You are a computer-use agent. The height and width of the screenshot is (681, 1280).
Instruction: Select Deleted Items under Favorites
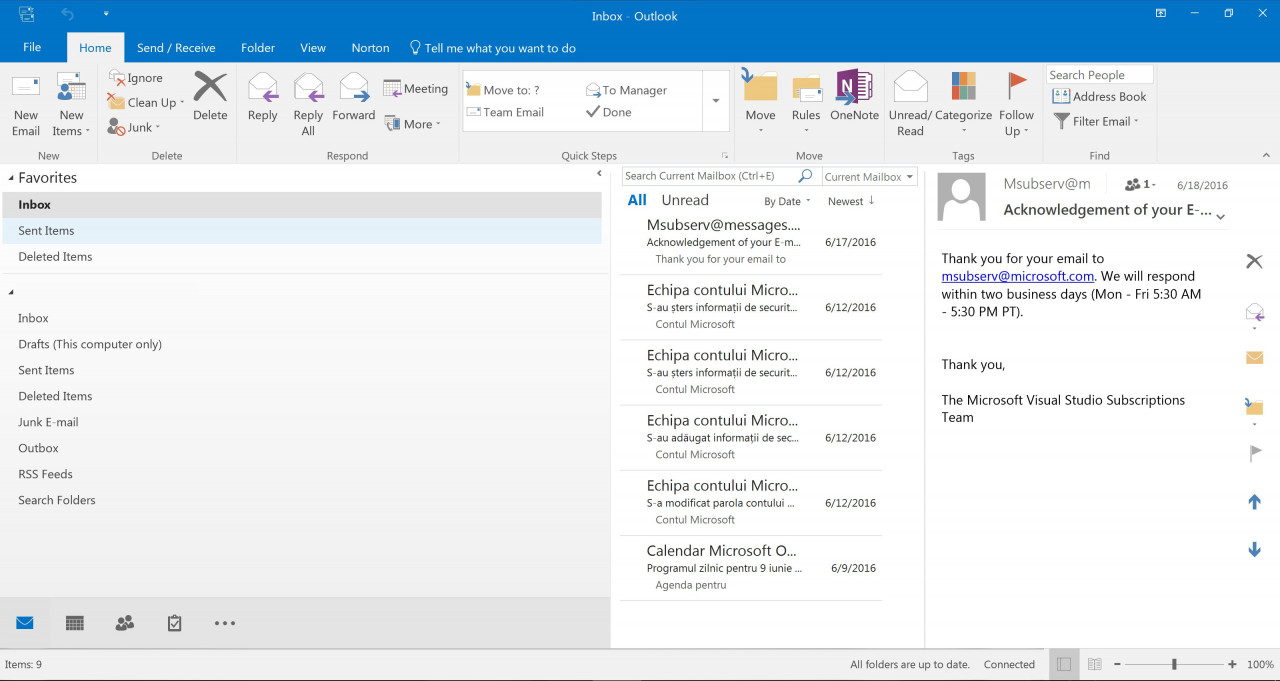click(x=301, y=257)
